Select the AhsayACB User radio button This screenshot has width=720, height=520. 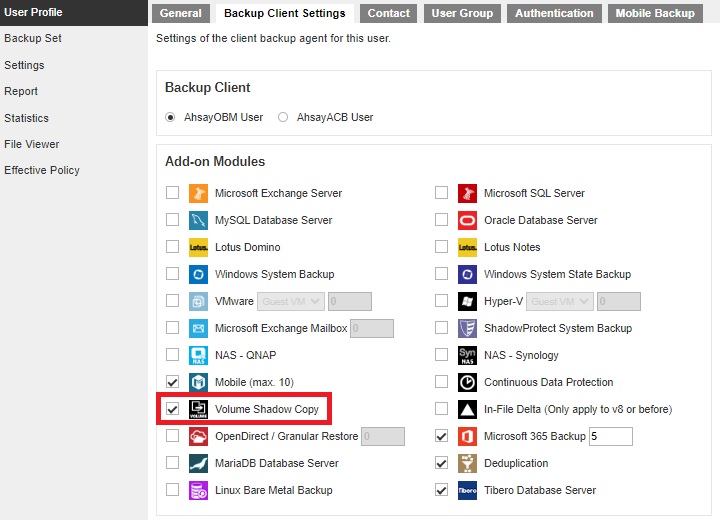click(283, 117)
